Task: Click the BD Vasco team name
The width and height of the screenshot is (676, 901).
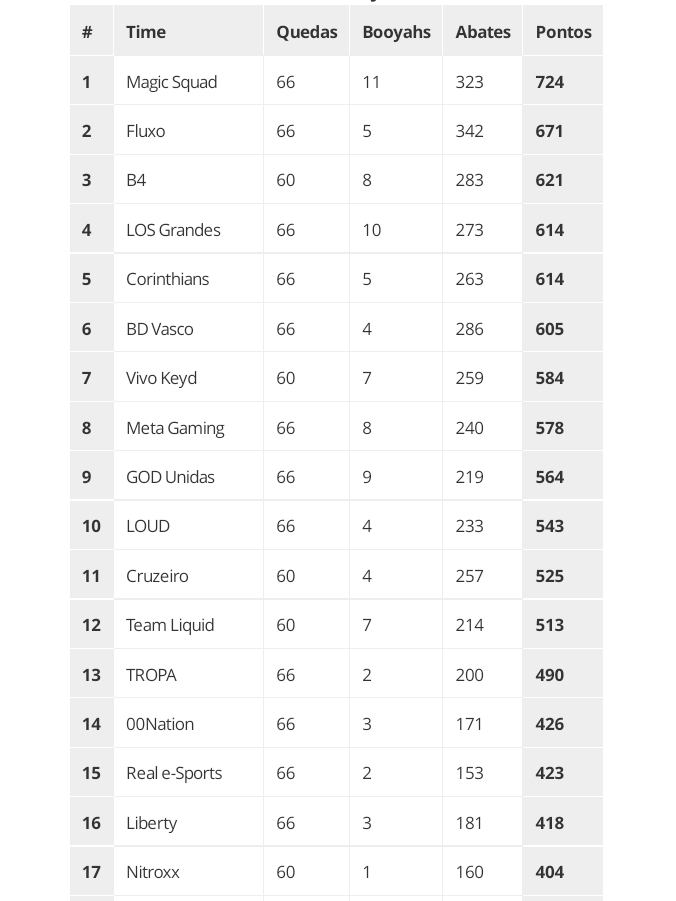Action: click(x=160, y=329)
